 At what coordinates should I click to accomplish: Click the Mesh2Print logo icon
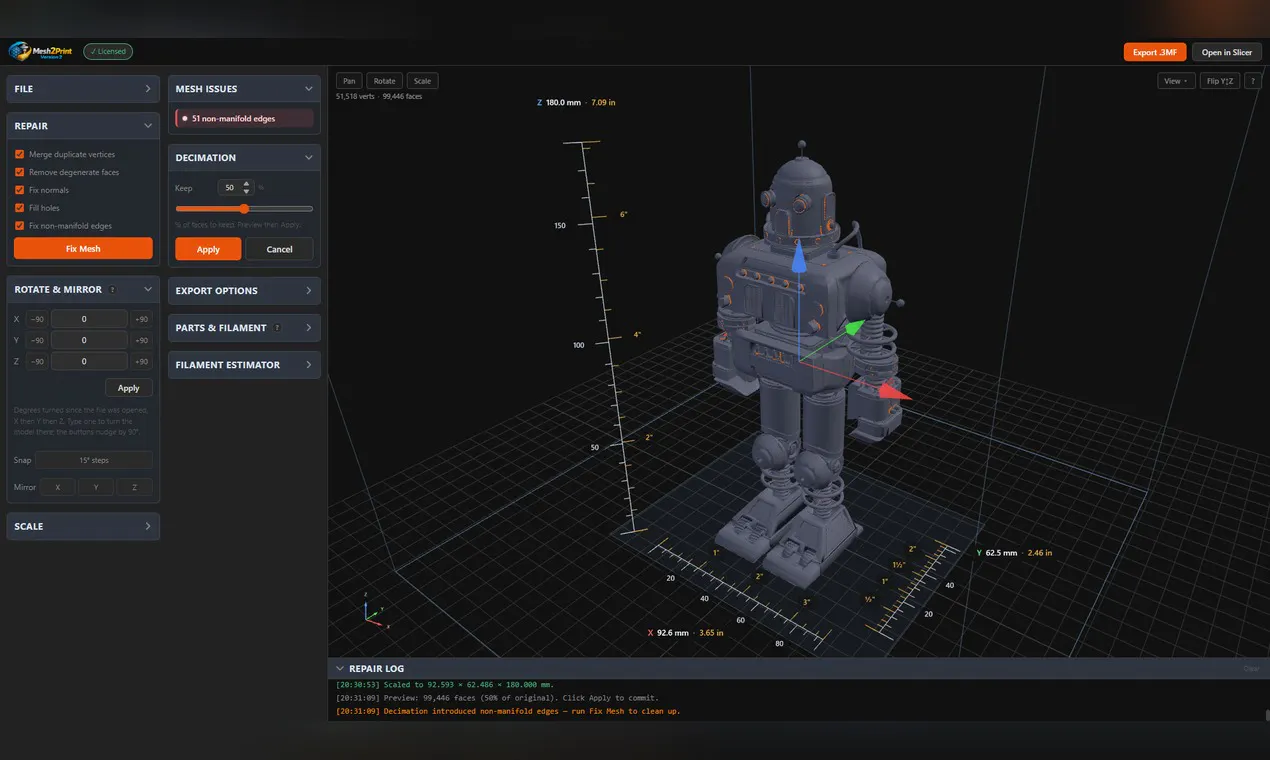tap(19, 51)
